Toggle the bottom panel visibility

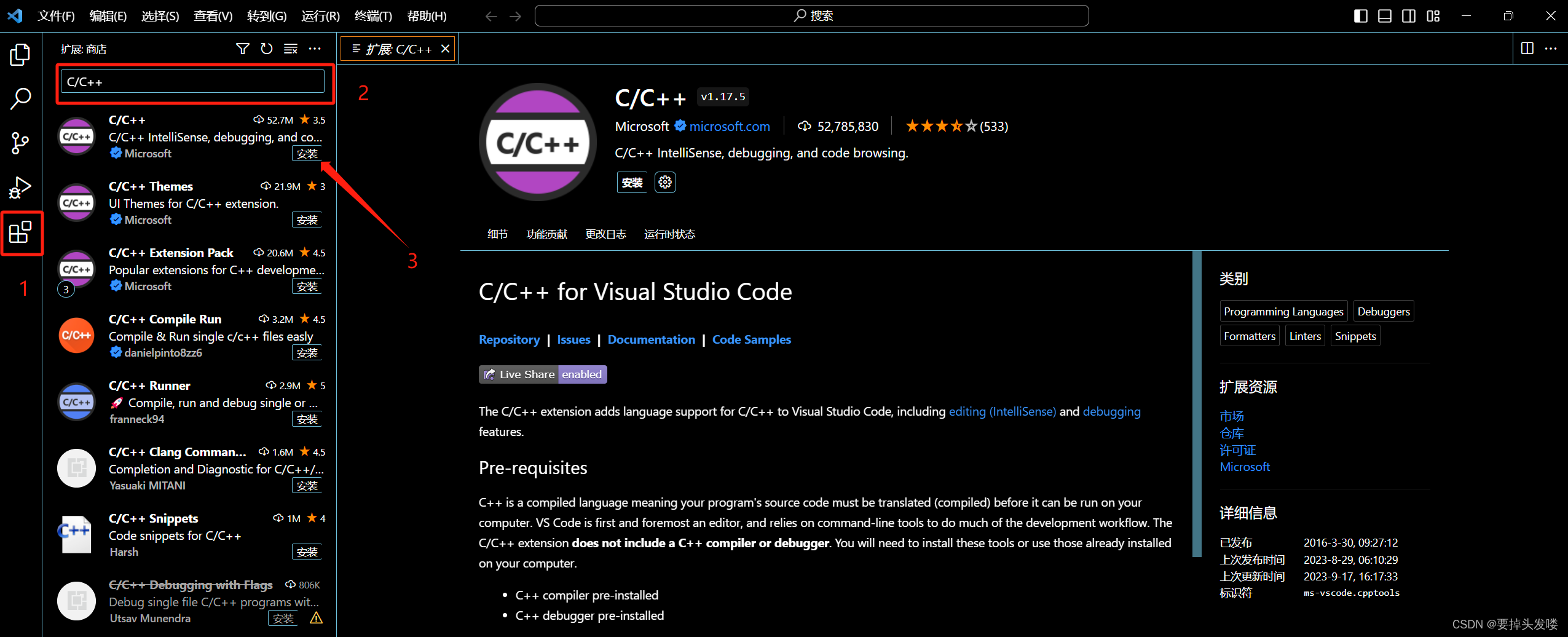coord(1384,16)
